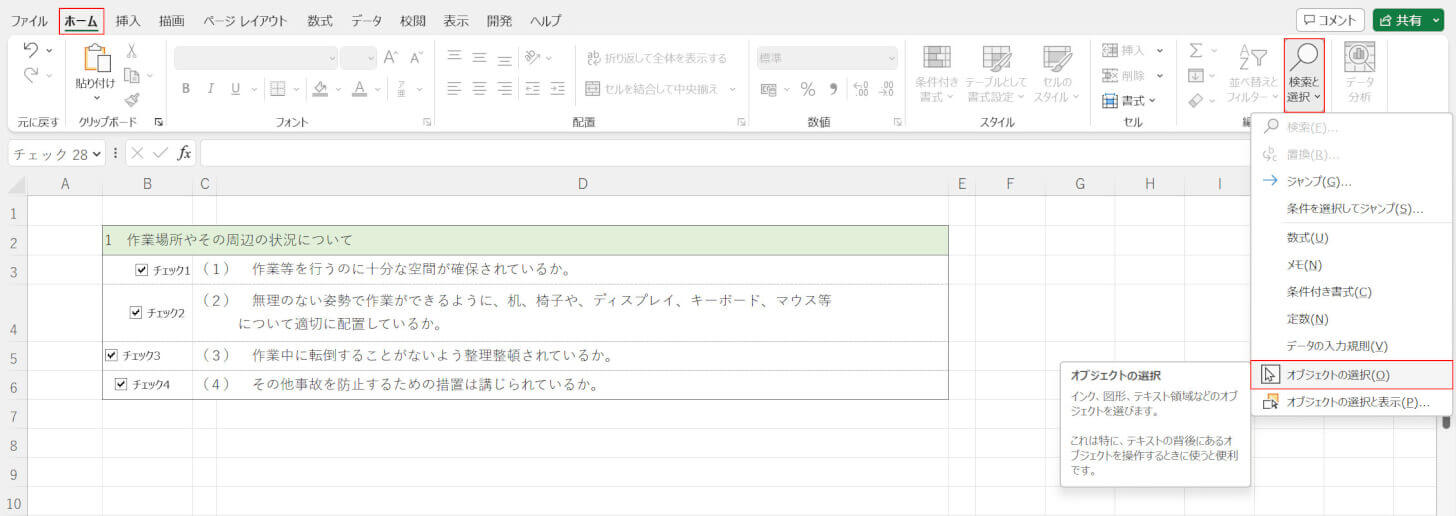Viewport: 1456px width, 516px height.
Task: Toggle the チェック2 checkbox
Action: [136, 313]
